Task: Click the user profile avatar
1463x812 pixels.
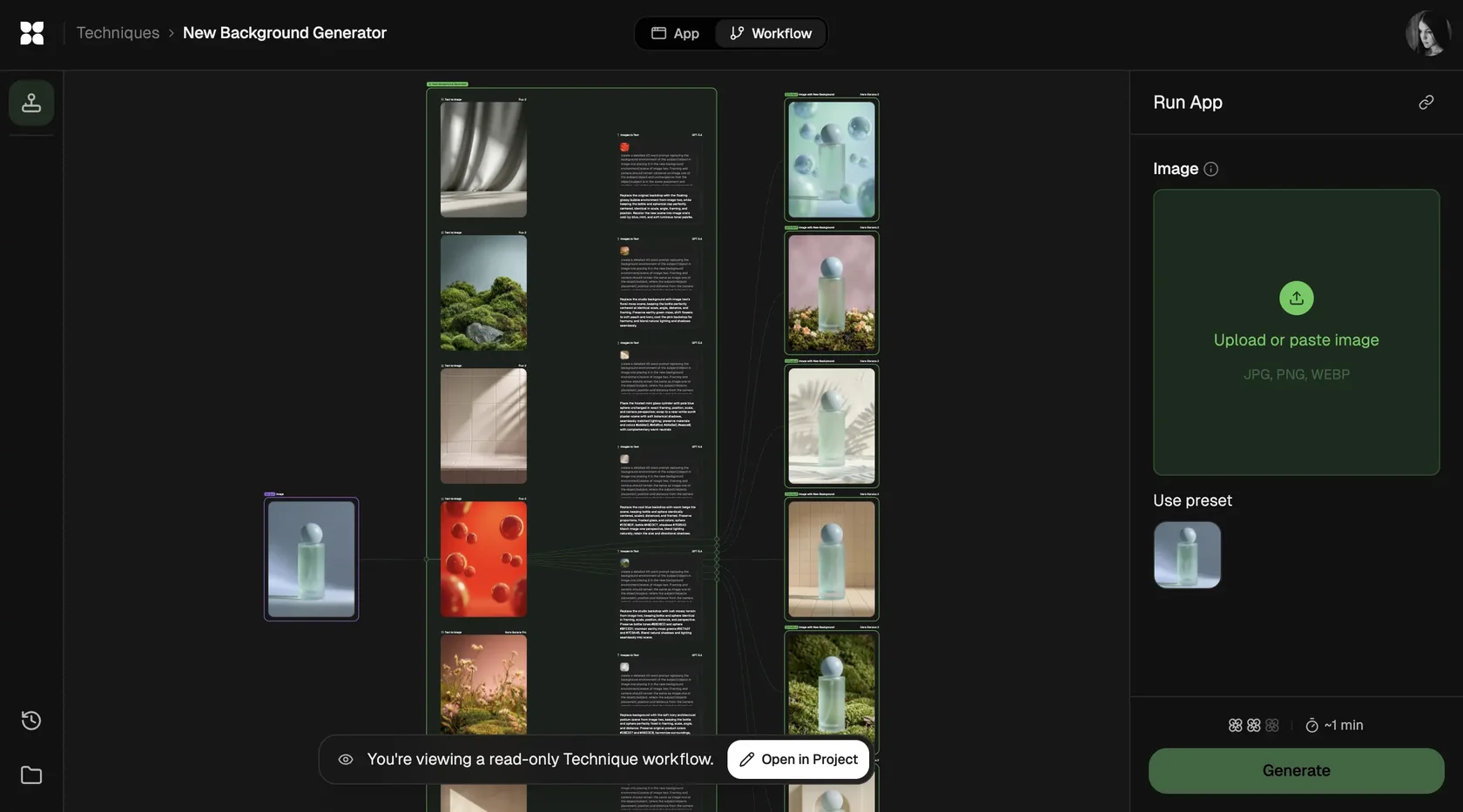Action: pyautogui.click(x=1428, y=33)
